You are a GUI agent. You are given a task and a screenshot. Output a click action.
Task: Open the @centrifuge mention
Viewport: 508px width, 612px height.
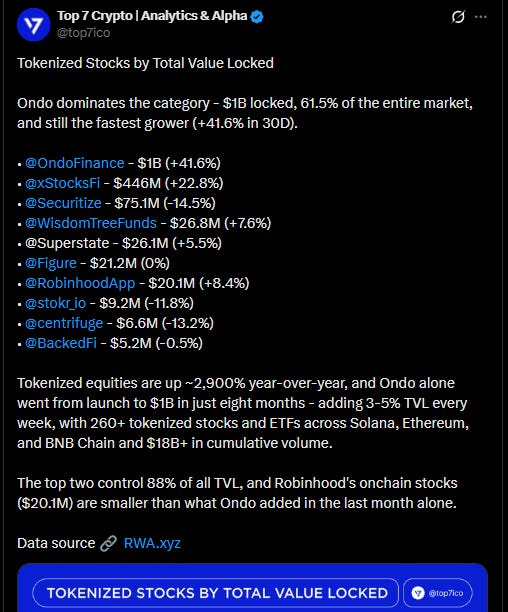64,323
